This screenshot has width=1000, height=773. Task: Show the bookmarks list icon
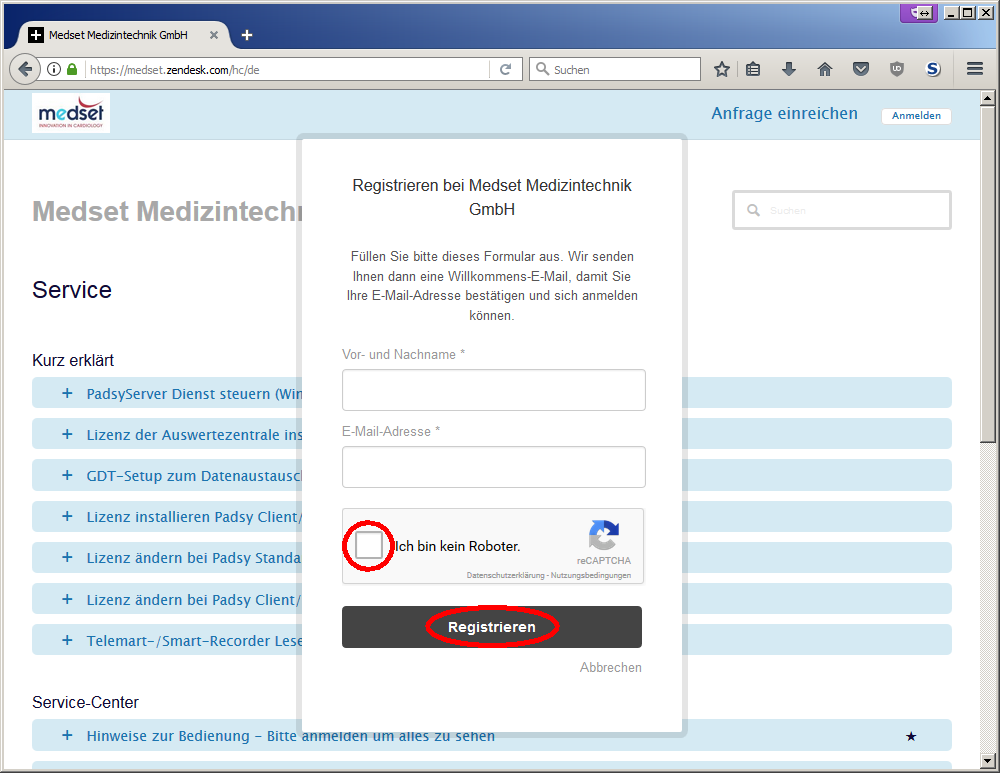(754, 69)
